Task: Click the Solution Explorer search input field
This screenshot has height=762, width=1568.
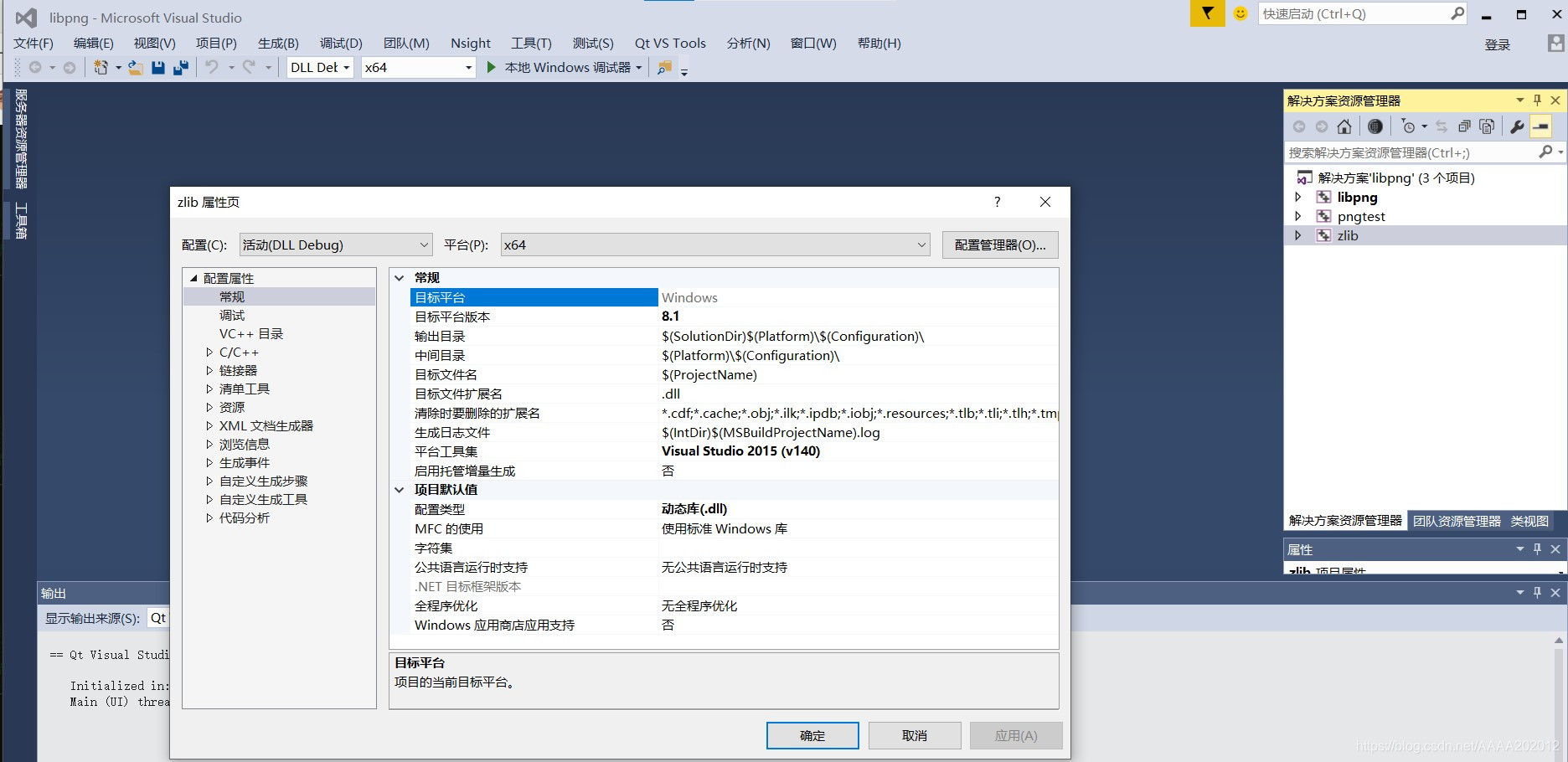Action: click(x=1411, y=152)
